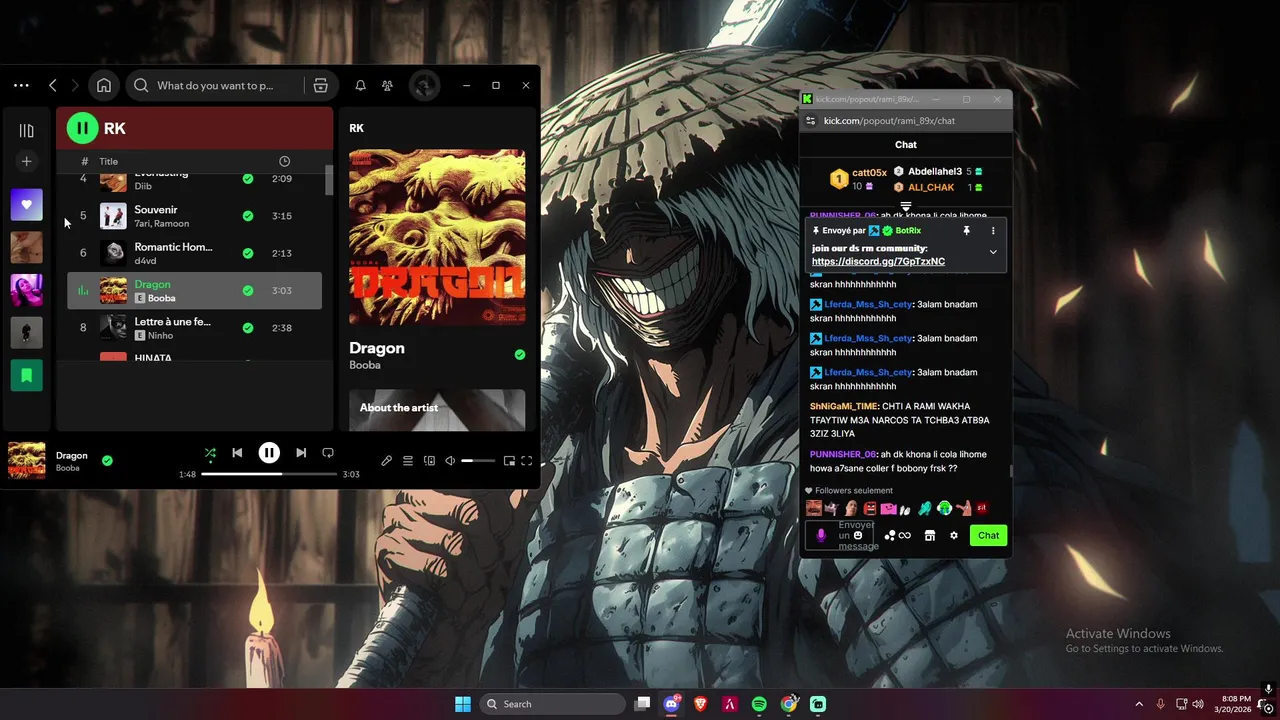This screenshot has height=720, width=1280.
Task: Open Brave browser from taskbar
Action: 701,704
